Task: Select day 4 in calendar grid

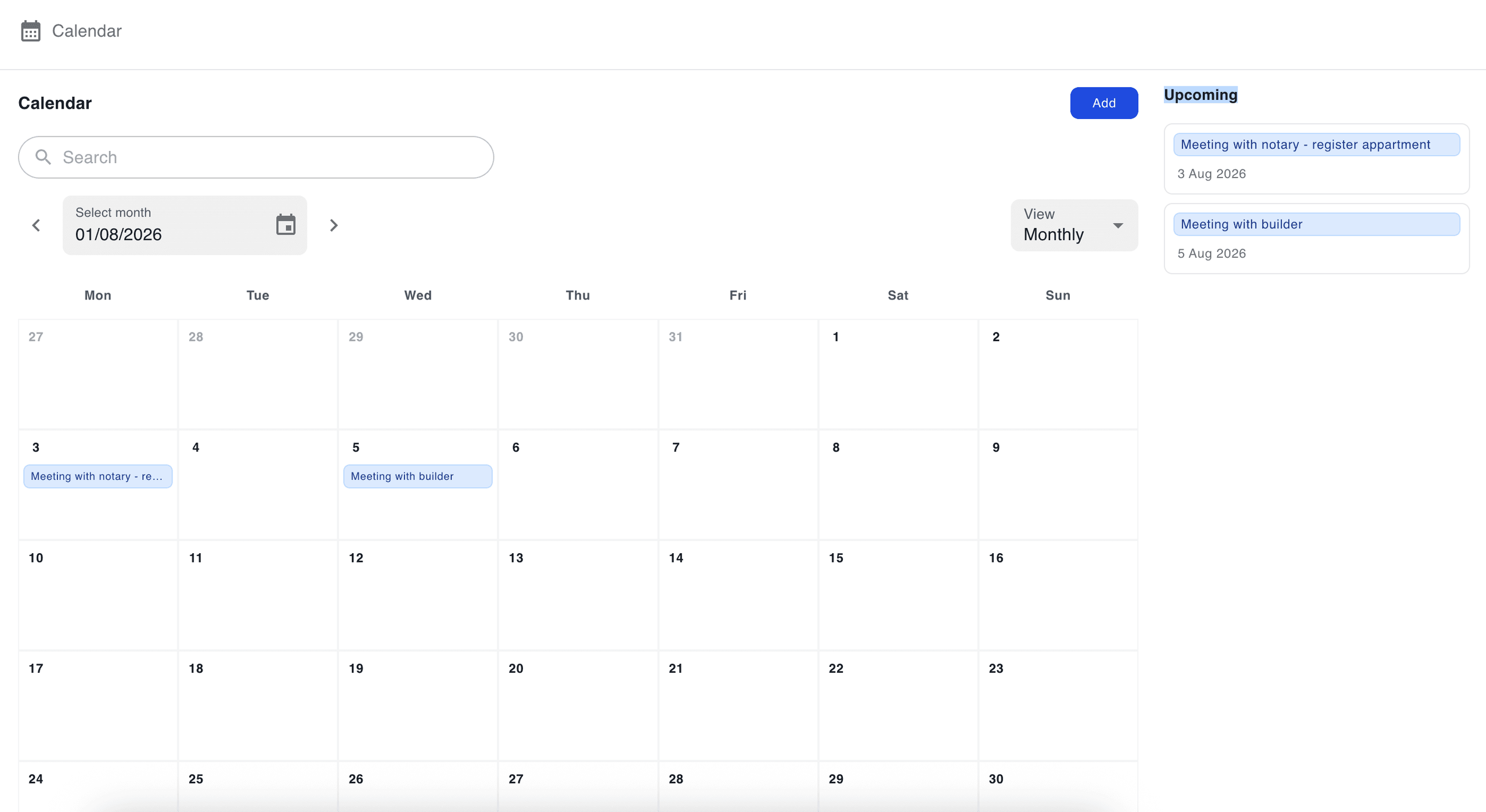Action: [257, 485]
